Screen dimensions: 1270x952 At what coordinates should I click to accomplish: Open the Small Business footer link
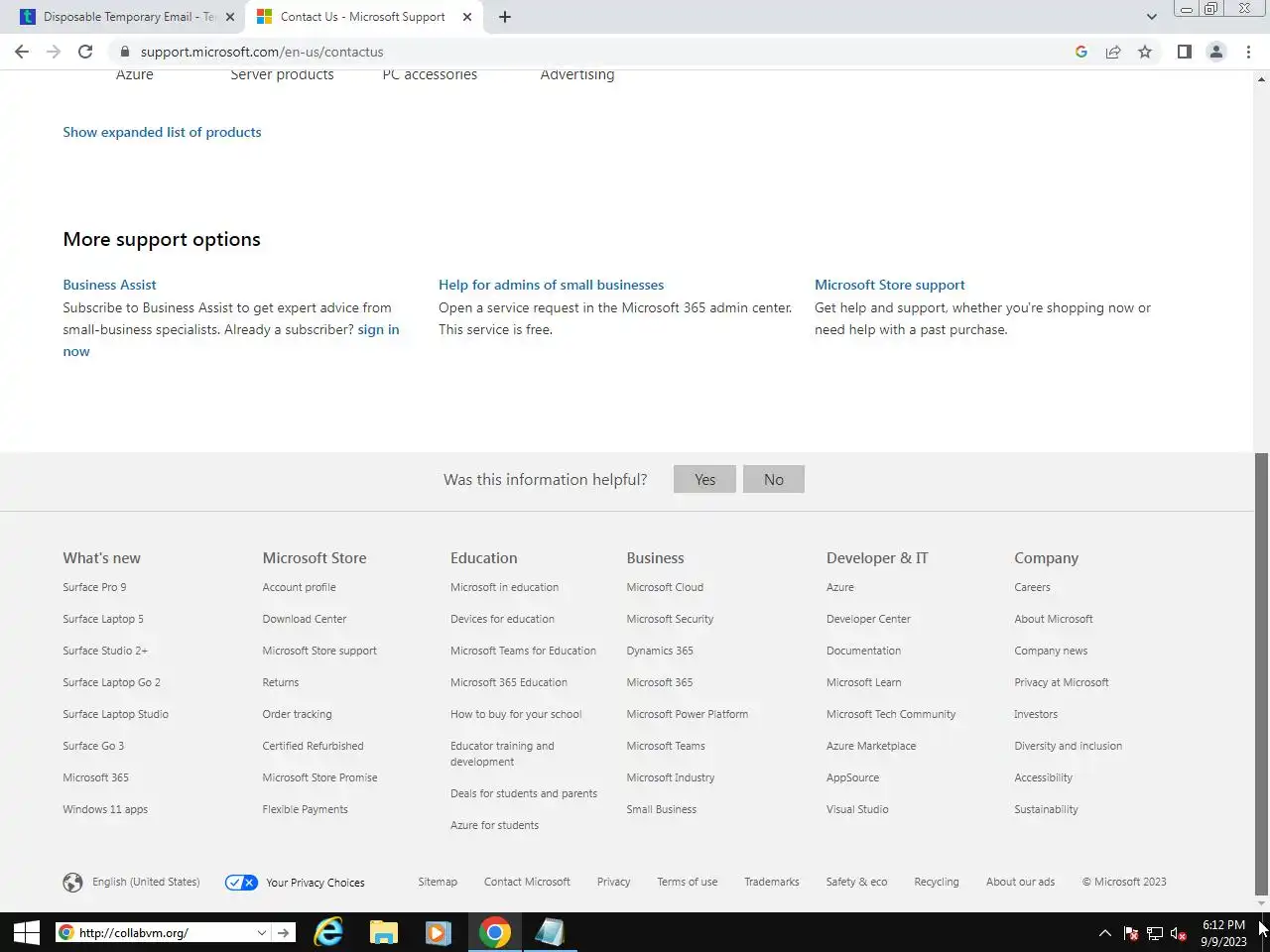[x=661, y=809]
